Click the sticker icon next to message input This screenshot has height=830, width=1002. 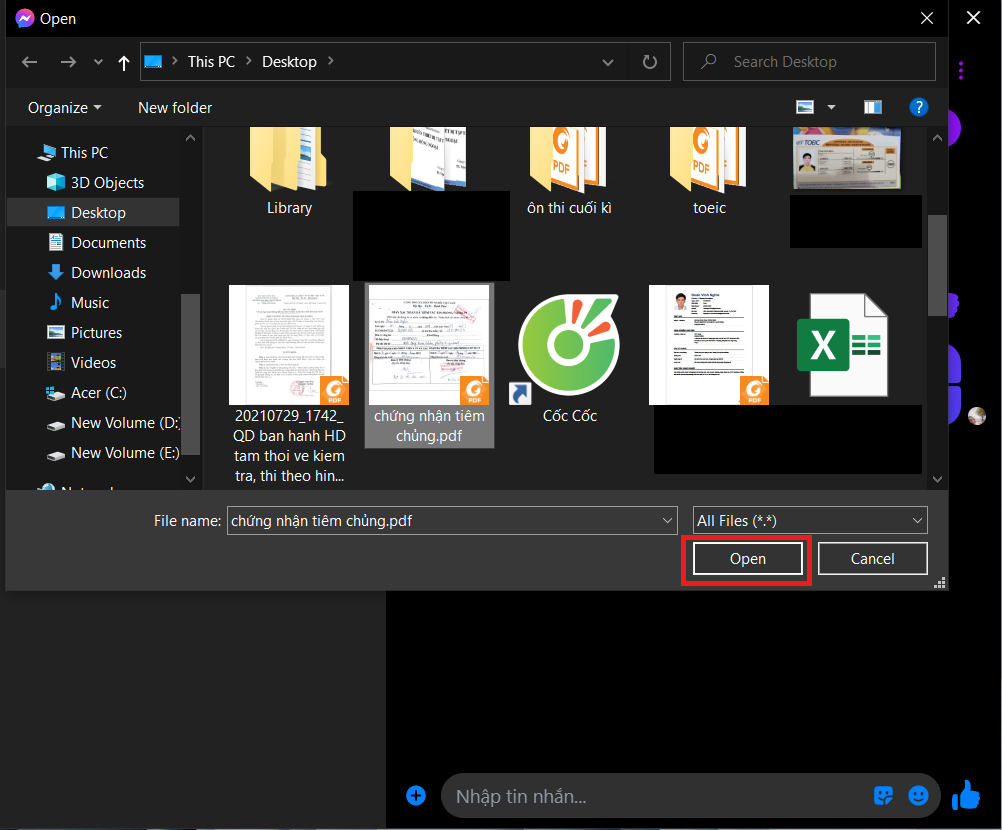point(883,796)
